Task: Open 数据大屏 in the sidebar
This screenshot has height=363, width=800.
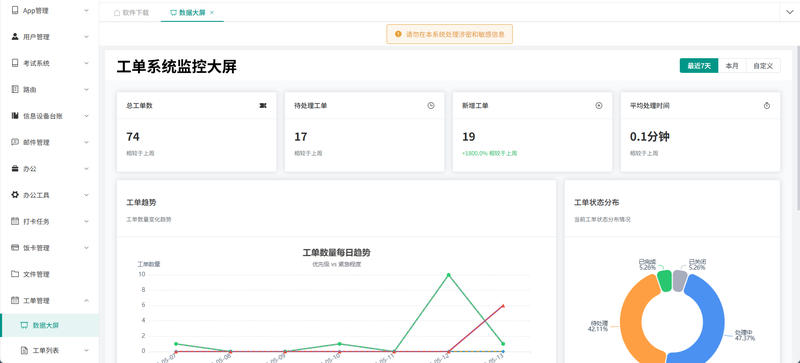Action: point(49,325)
